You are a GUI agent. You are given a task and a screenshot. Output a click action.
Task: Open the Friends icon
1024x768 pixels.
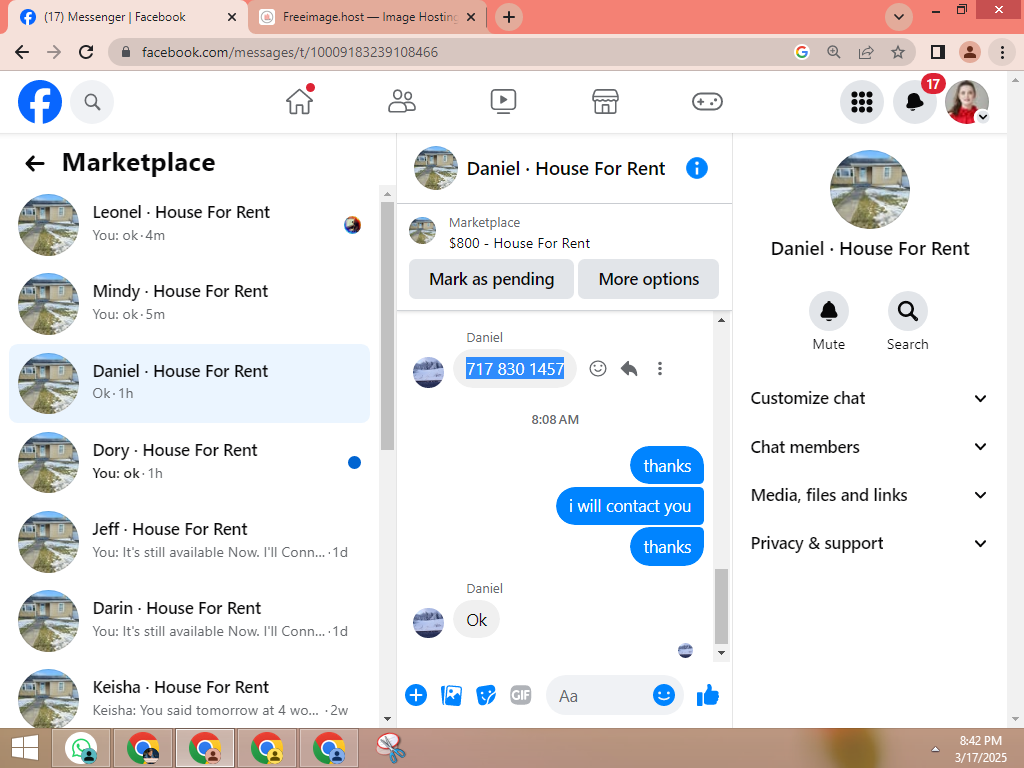(402, 101)
